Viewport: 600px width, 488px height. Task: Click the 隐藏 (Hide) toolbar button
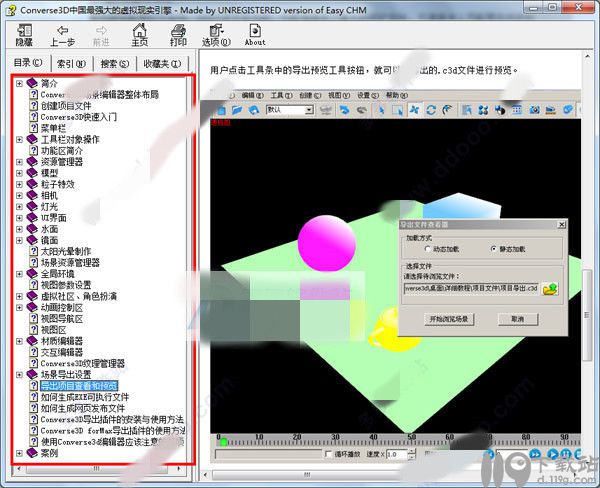click(x=24, y=35)
